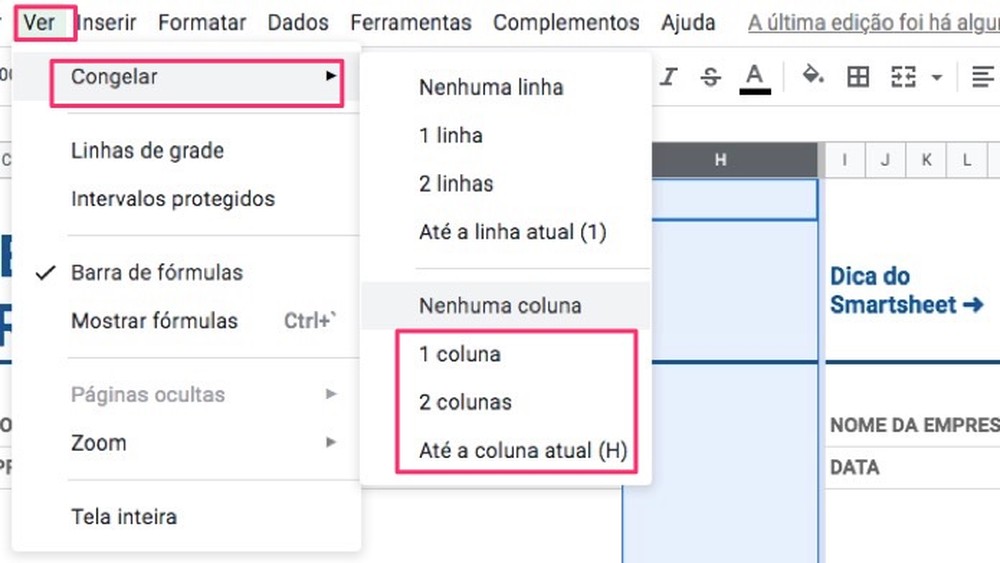Toggle Mostrar fórmulas option
The width and height of the screenshot is (1000, 563).
pyautogui.click(x=154, y=321)
